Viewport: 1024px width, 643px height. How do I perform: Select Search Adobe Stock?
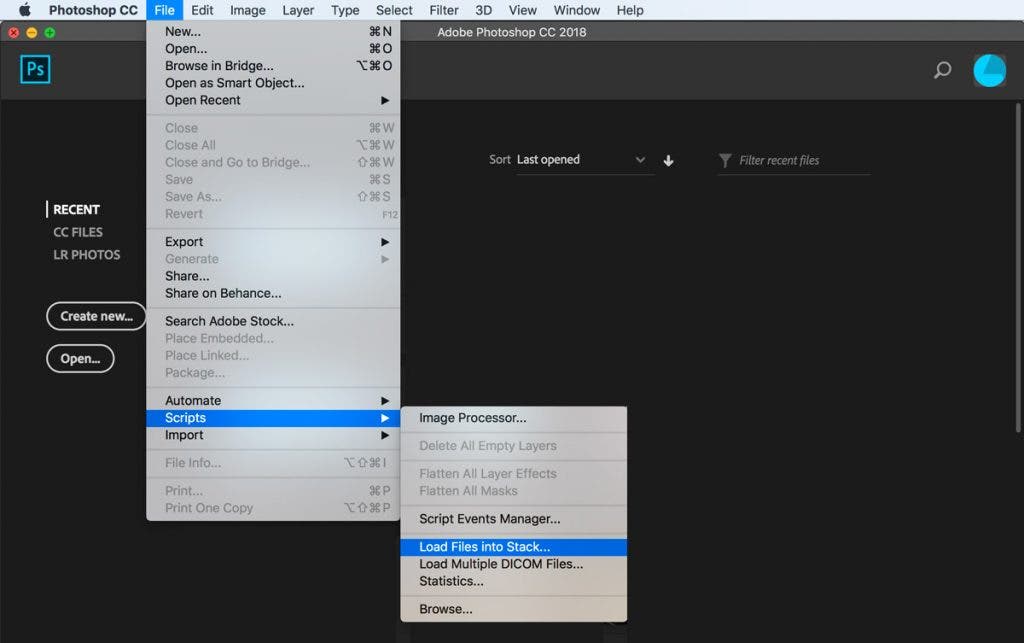[228, 321]
